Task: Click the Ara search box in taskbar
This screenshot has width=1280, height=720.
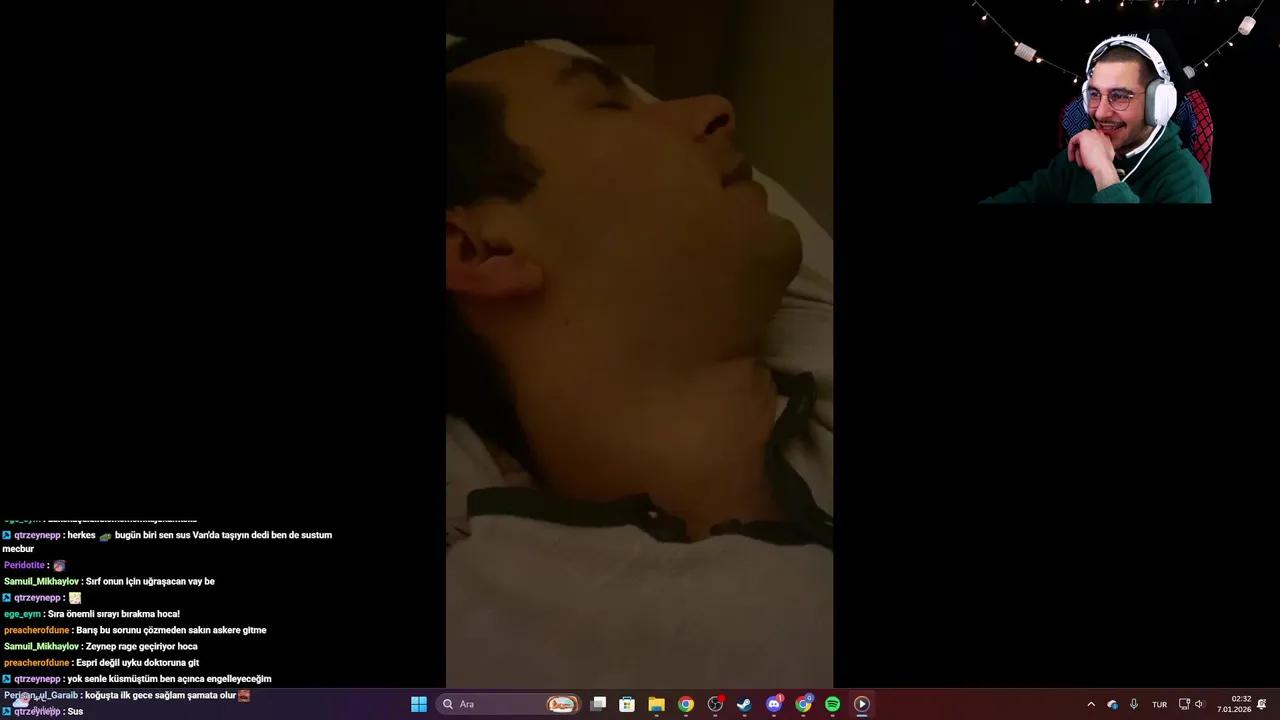Action: (508, 704)
